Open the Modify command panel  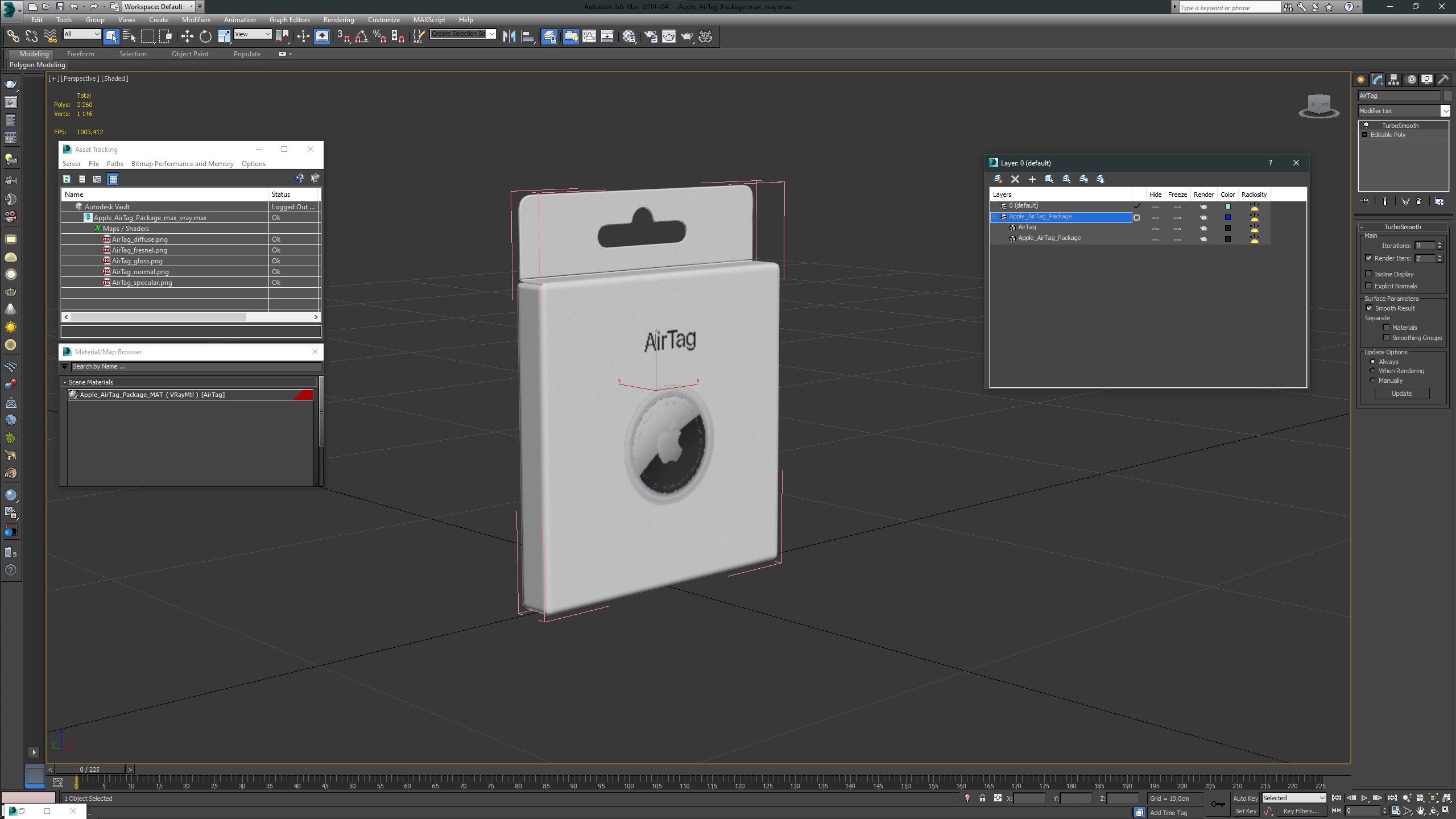point(1378,80)
